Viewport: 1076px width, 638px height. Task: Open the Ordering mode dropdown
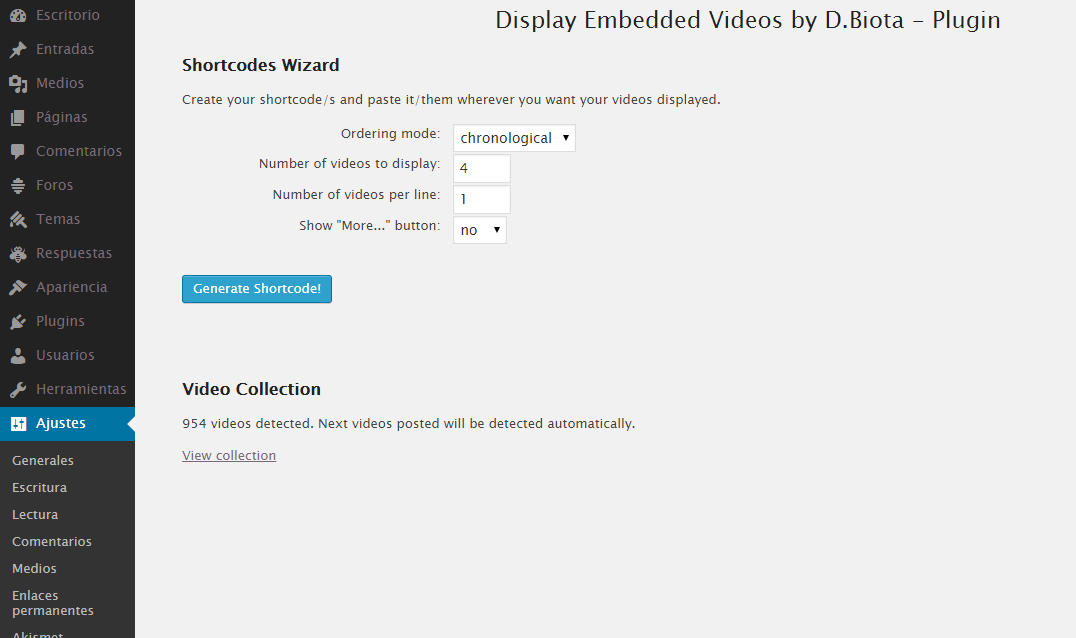point(514,138)
